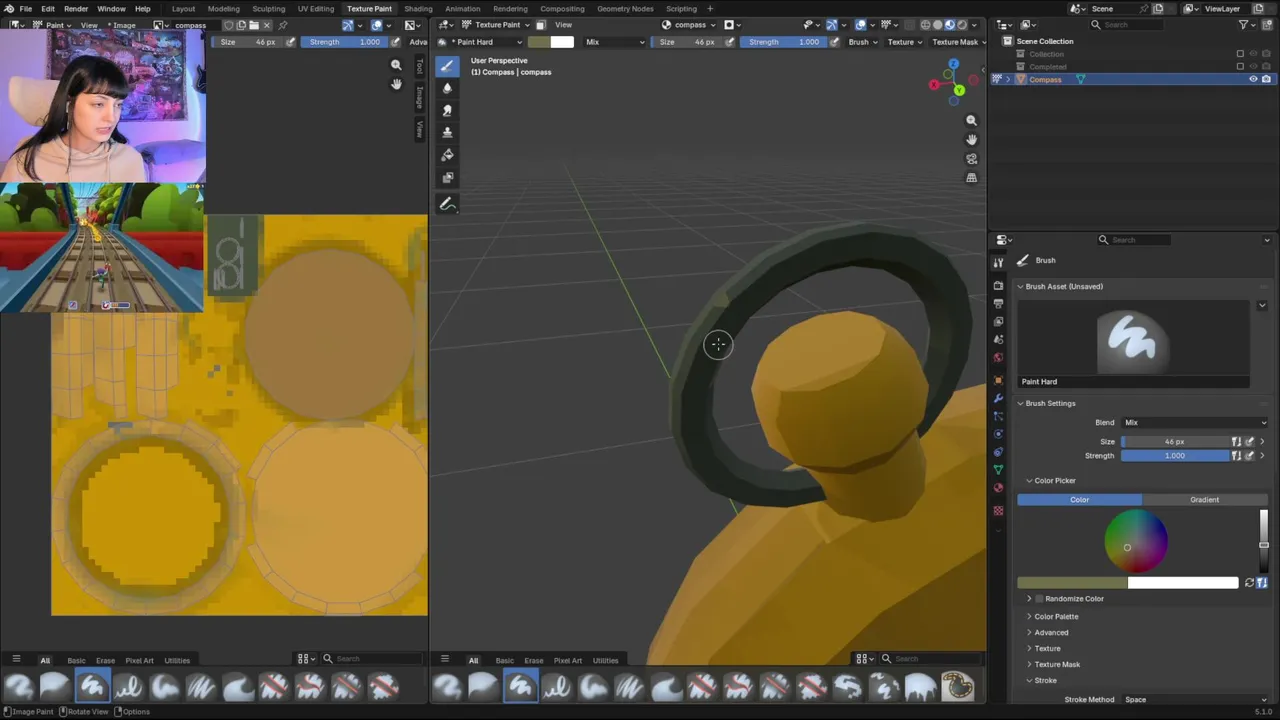Open the Texture properties checker tab
Image resolution: width=1280 pixels, height=720 pixels.
998,510
